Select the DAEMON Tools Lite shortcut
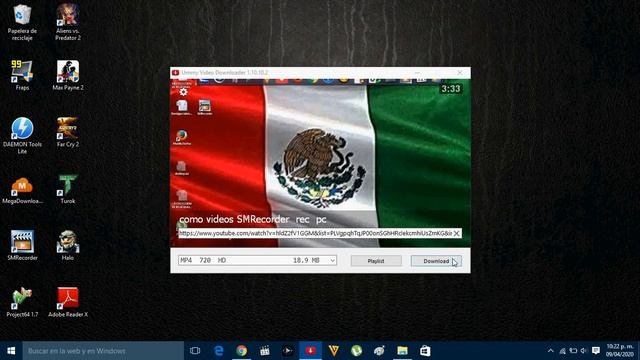The height and width of the screenshot is (360, 640). (22, 136)
